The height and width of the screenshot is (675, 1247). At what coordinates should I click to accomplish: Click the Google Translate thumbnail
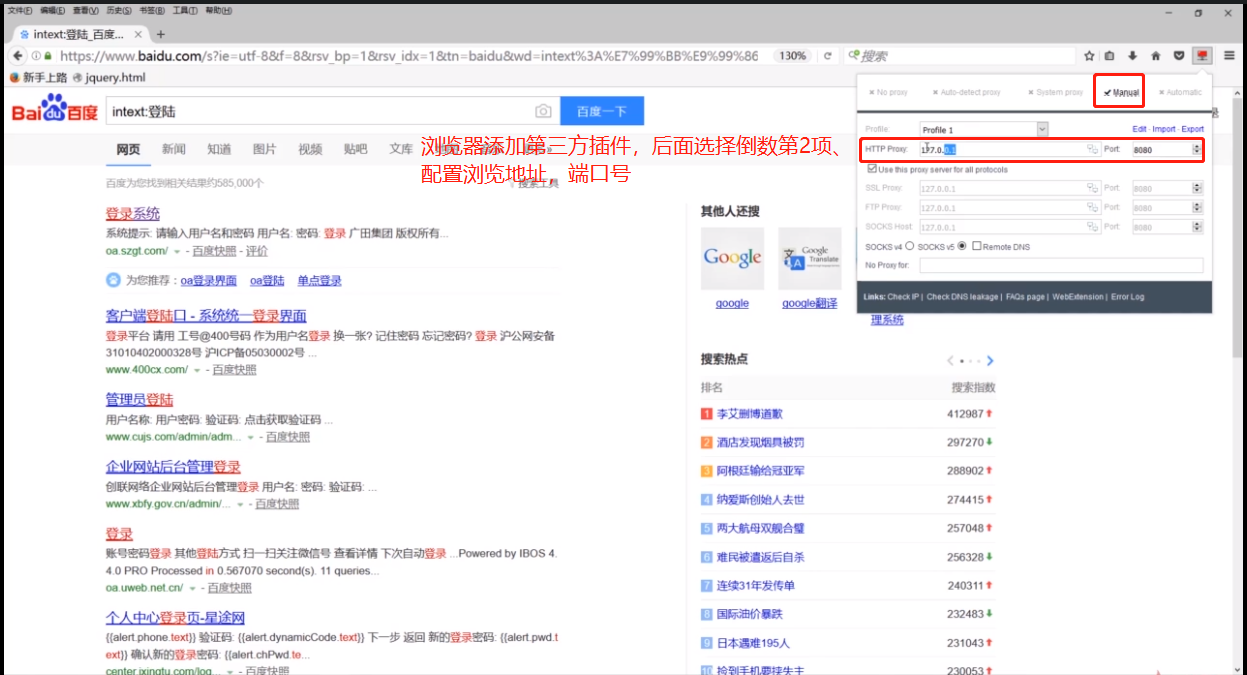pyautogui.click(x=809, y=259)
